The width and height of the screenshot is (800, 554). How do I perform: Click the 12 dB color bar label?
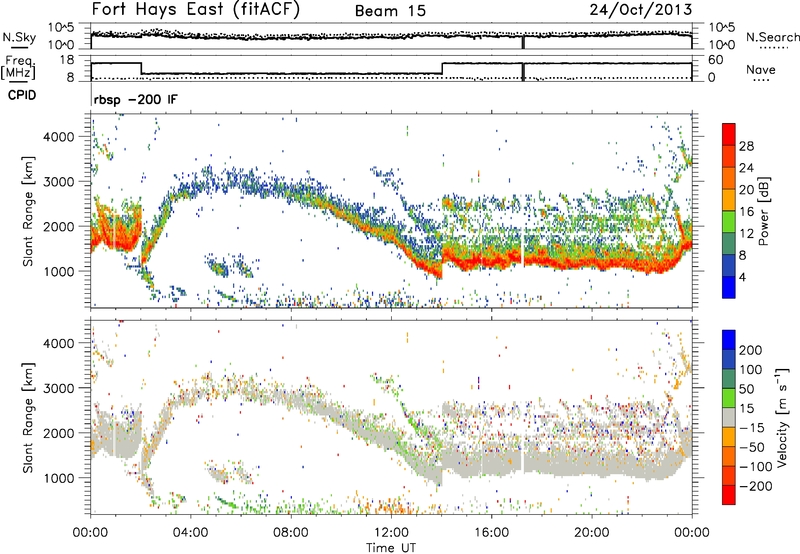[x=746, y=234]
